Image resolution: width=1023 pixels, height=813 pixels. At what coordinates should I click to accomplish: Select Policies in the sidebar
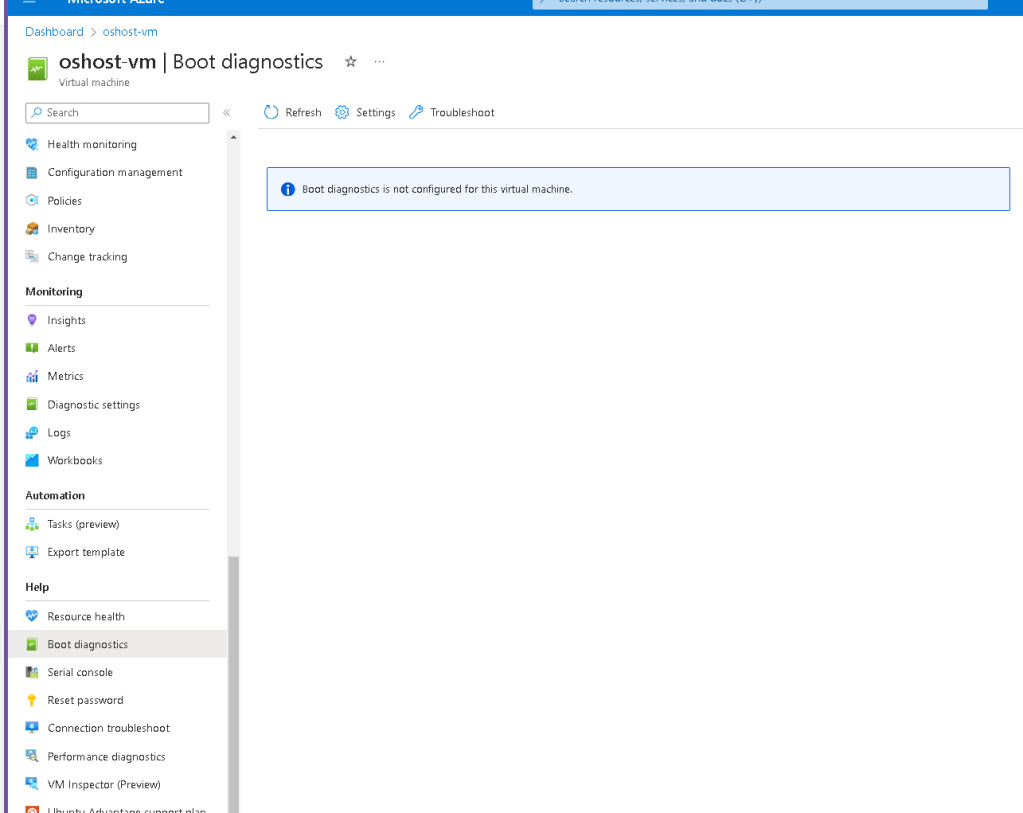tap(65, 201)
